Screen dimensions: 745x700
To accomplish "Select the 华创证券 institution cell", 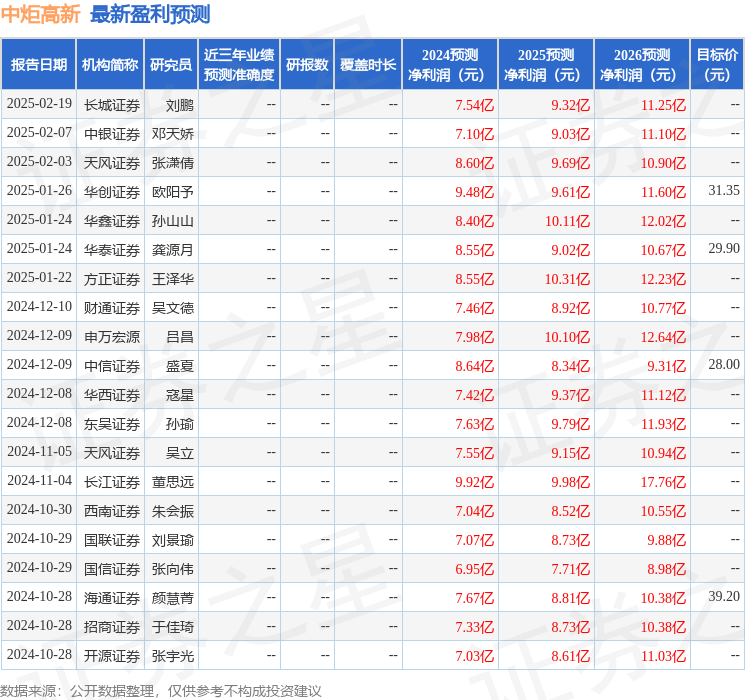I will coord(112,192).
